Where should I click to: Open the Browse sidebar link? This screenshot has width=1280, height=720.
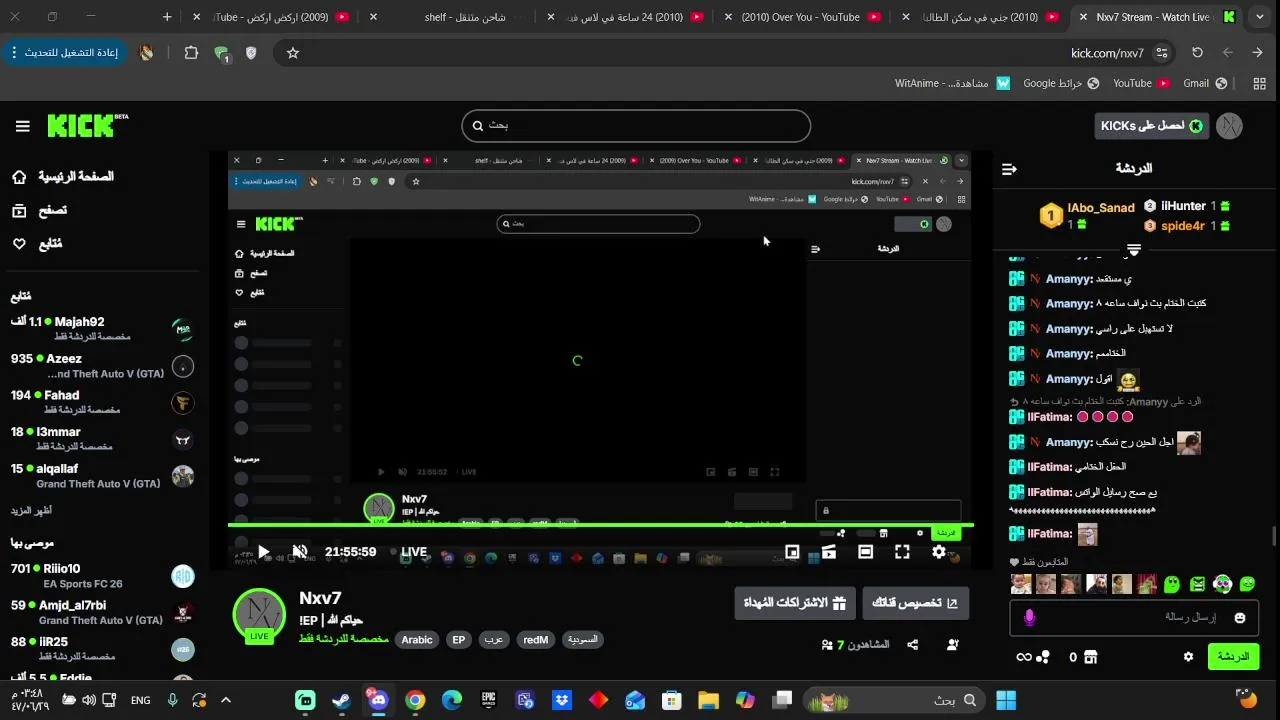pos(39,210)
